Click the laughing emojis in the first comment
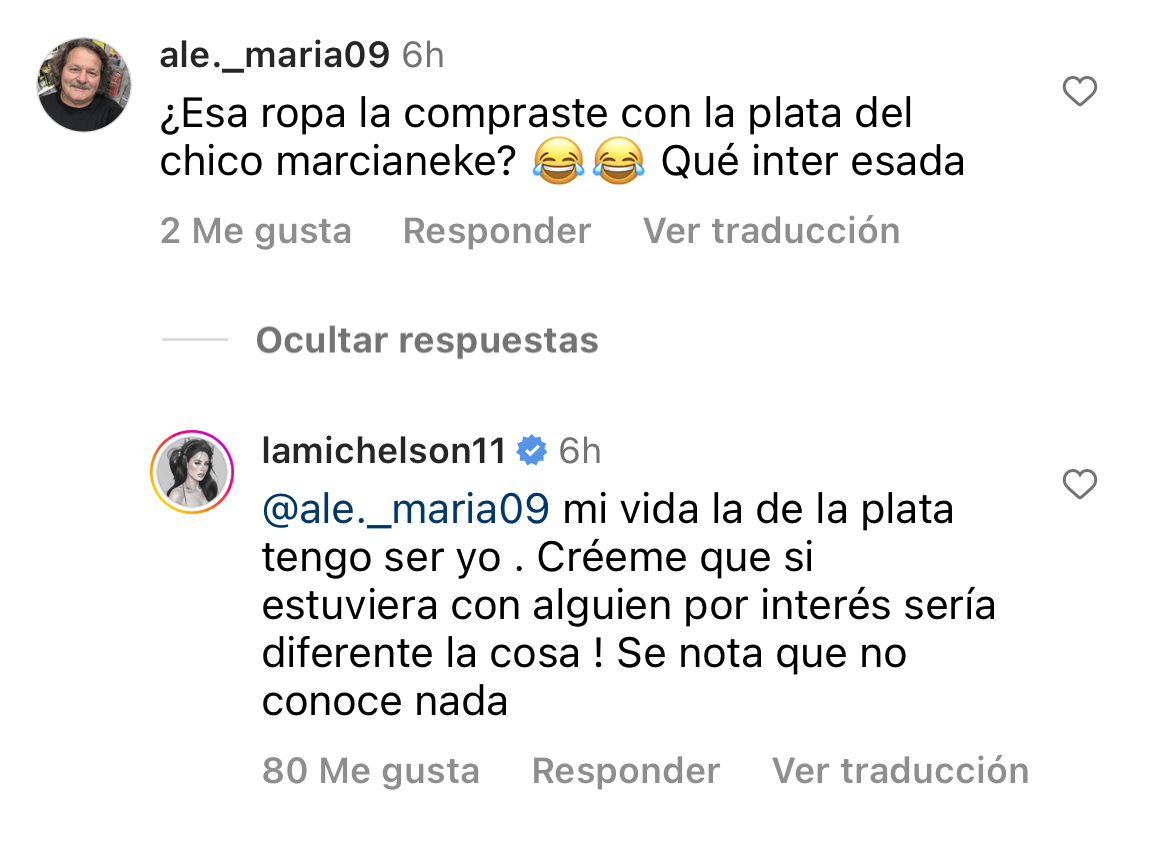 point(589,163)
